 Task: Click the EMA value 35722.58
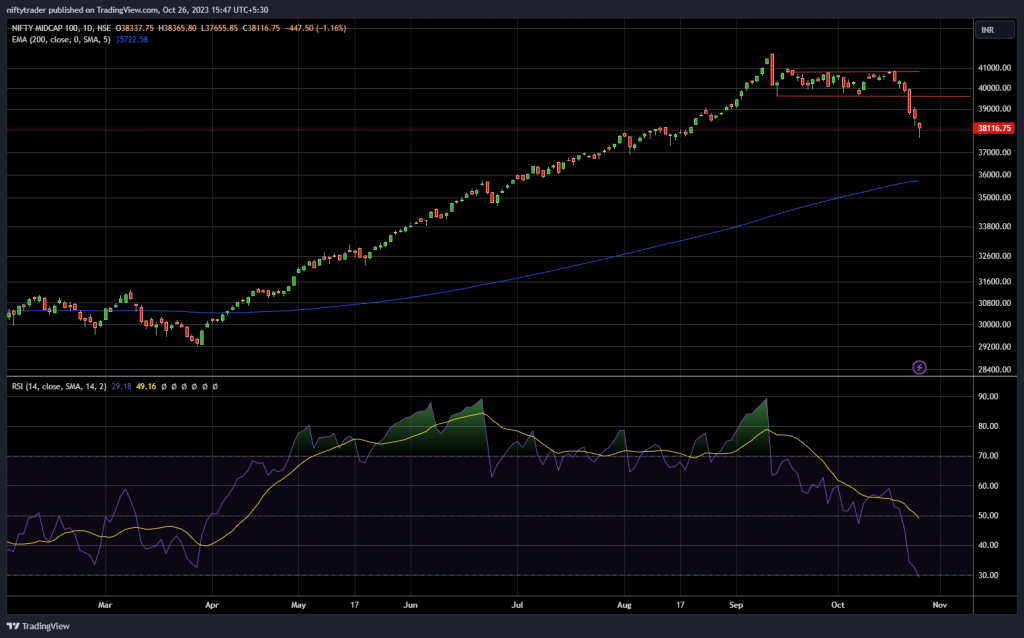132,40
